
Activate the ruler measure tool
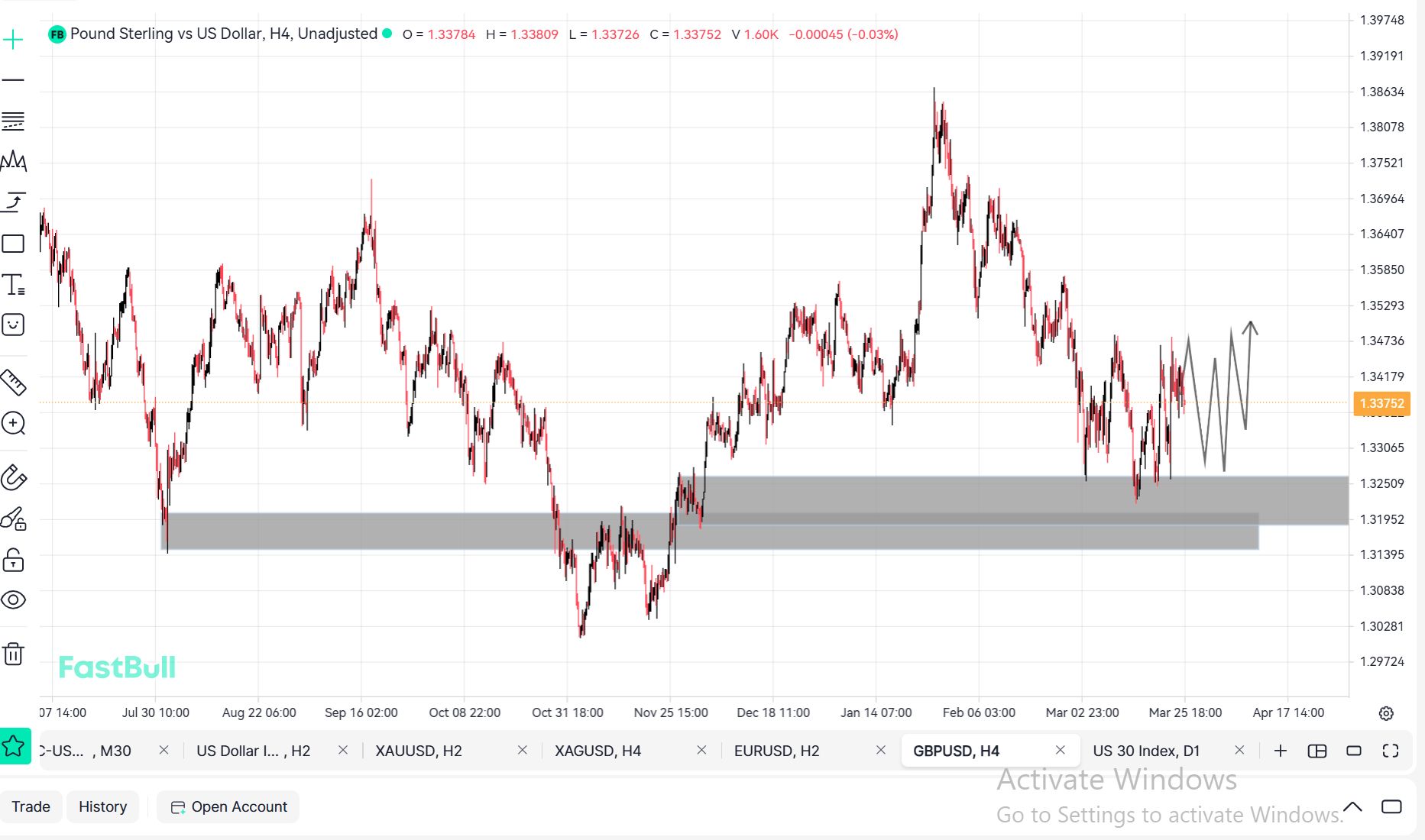coord(14,382)
